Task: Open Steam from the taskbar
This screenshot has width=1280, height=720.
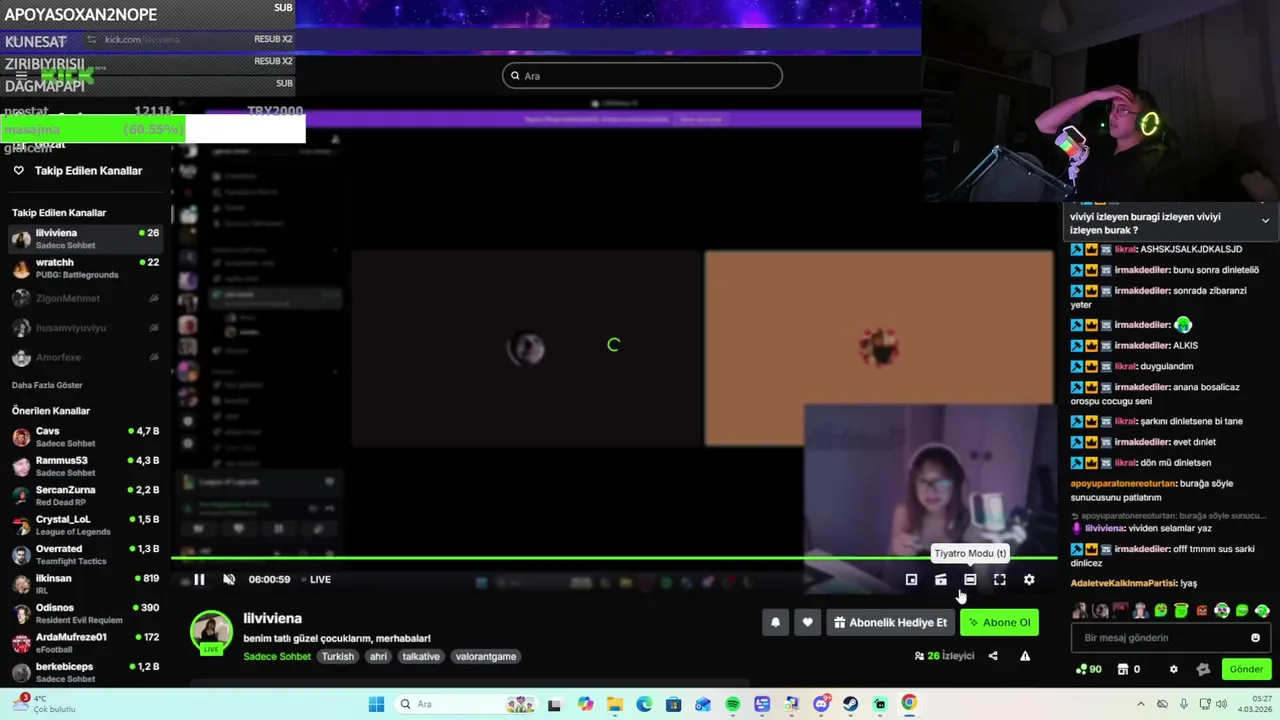Action: (851, 704)
